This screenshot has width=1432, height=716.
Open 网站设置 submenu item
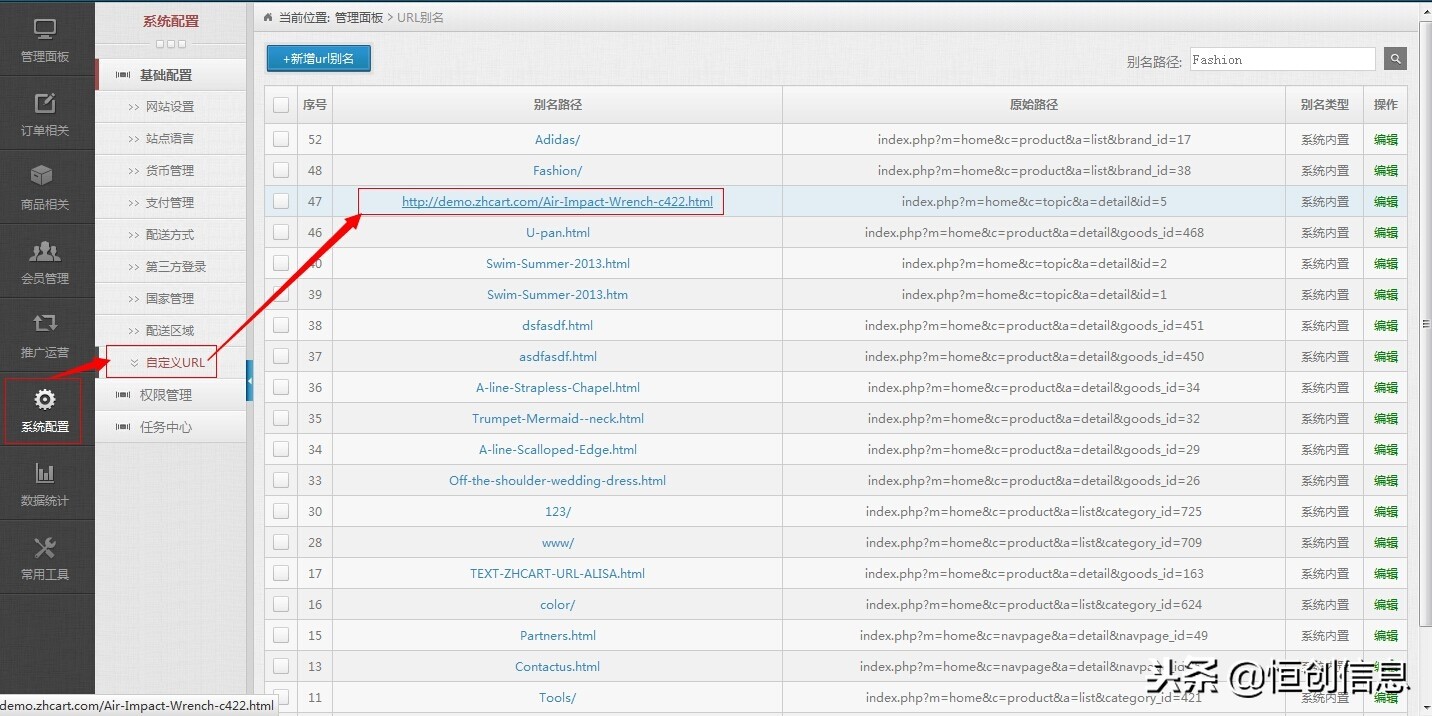[170, 107]
